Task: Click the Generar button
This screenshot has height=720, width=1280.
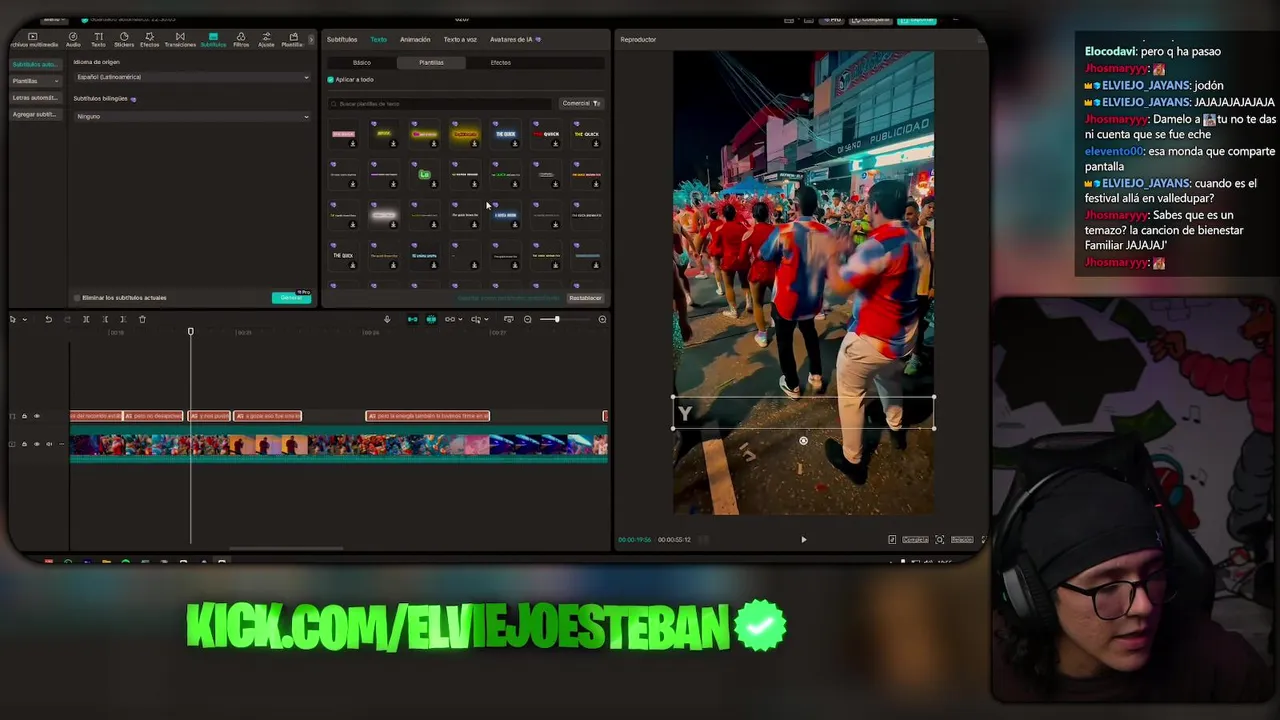Action: (x=291, y=298)
